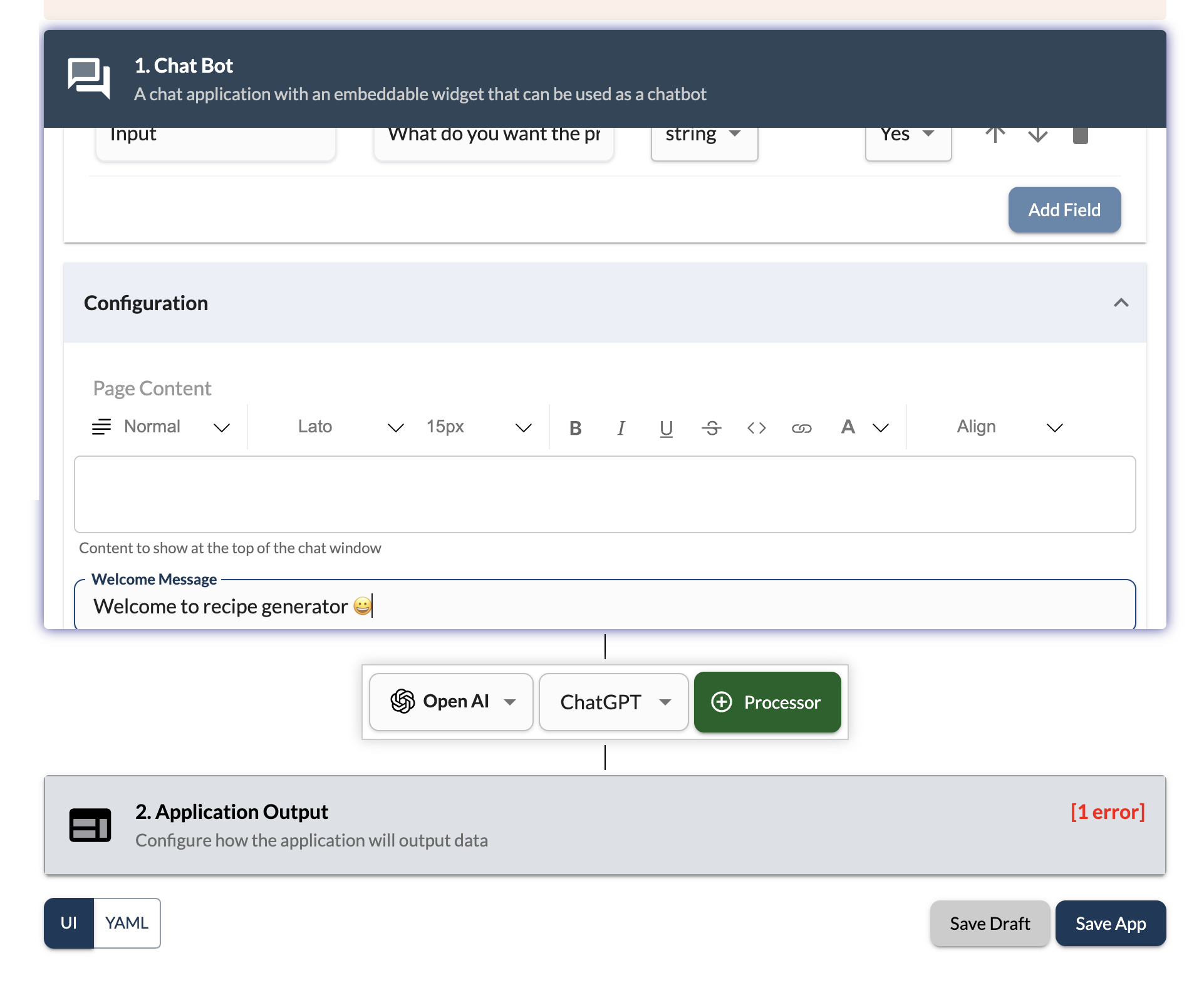1204x985 pixels.
Task: Collapse the Configuration section with the chevron
Action: [x=1121, y=303]
